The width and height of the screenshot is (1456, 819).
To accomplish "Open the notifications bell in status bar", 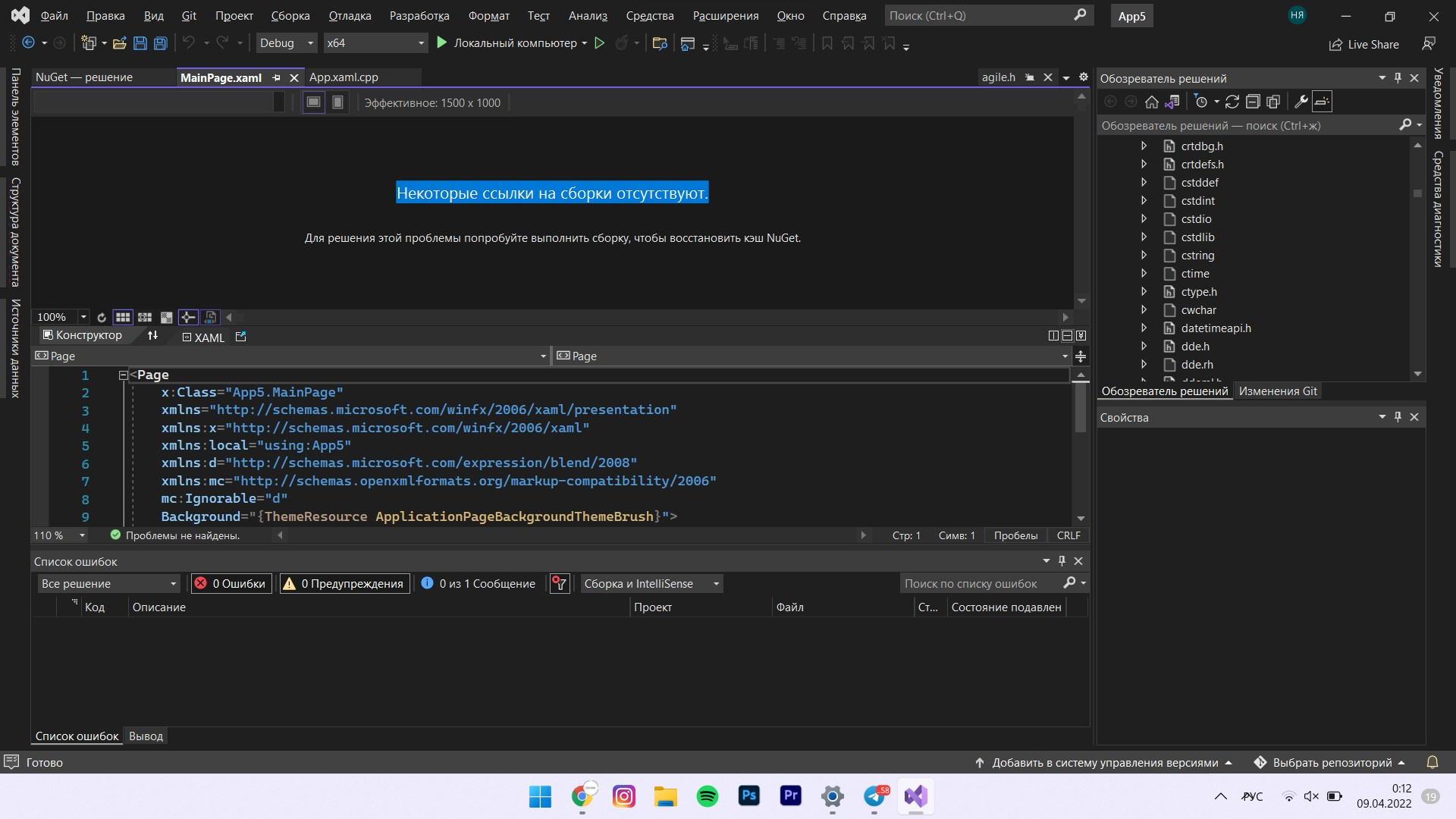I will pos(1432,762).
